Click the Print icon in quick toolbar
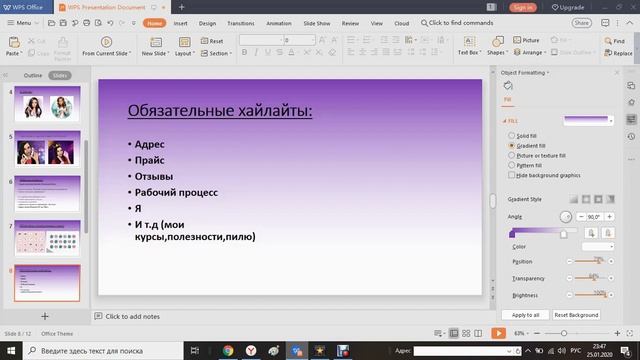Image resolution: width=640 pixels, height=360 pixels. tap(87, 23)
